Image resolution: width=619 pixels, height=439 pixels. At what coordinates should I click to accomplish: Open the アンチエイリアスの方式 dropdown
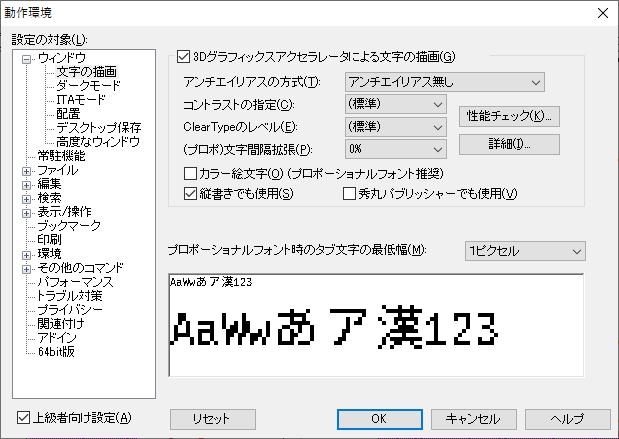[444, 81]
